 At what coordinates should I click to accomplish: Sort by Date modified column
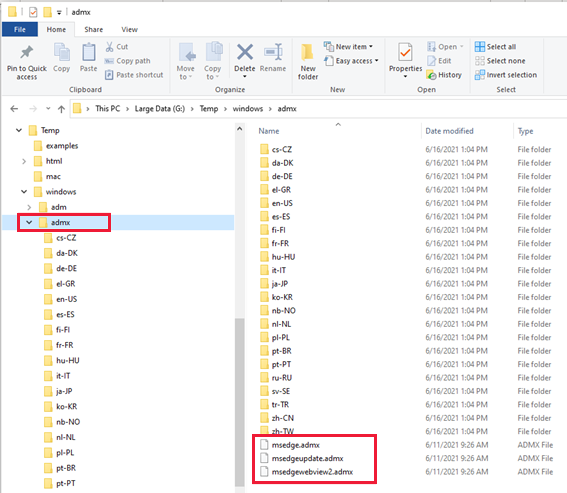tap(449, 131)
